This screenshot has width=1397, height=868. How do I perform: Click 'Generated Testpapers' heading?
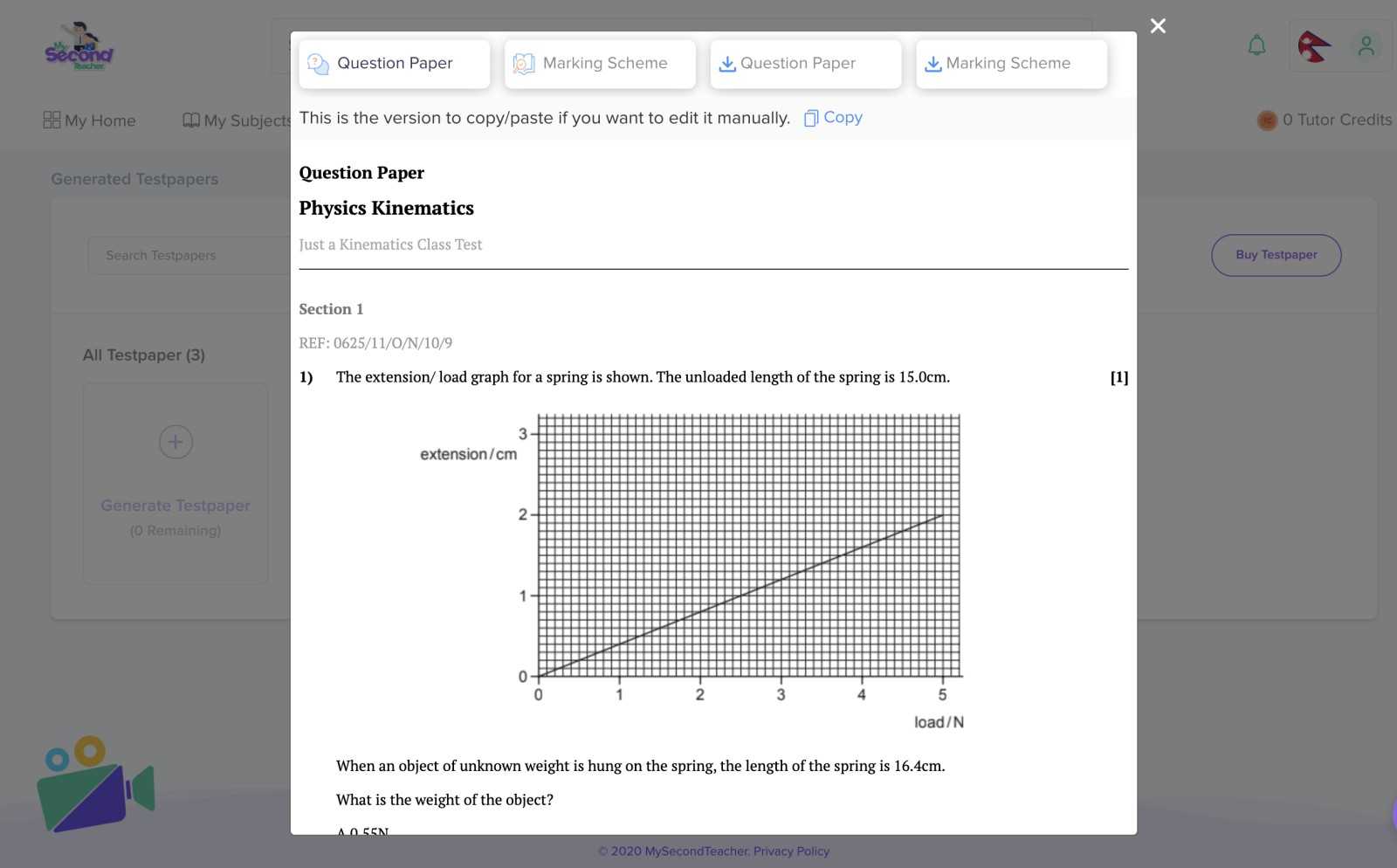134,179
